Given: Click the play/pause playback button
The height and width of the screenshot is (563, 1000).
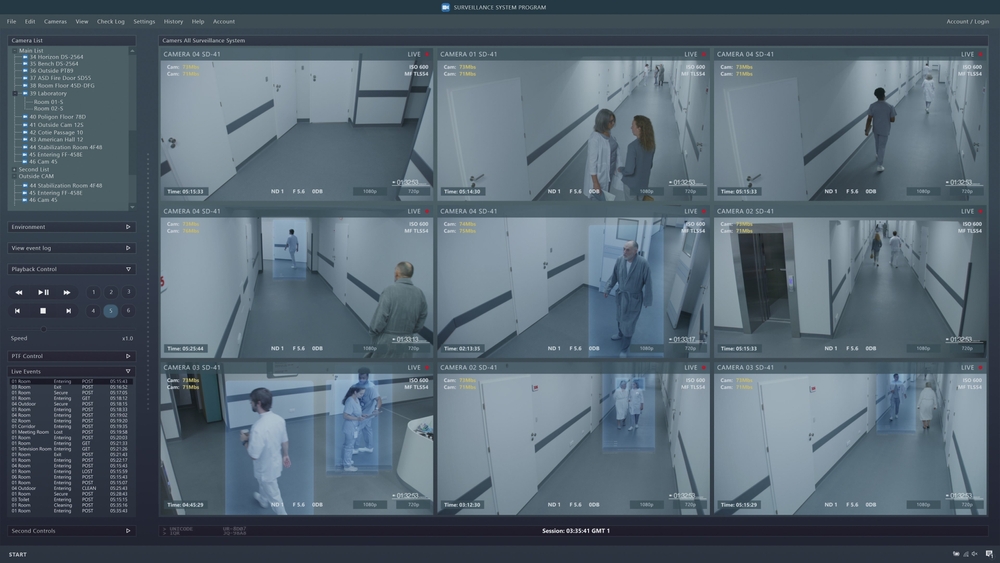Looking at the screenshot, I should [x=43, y=293].
